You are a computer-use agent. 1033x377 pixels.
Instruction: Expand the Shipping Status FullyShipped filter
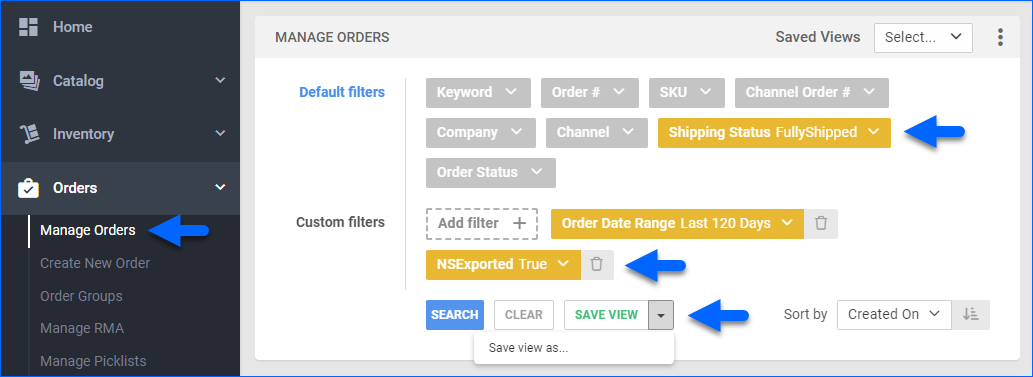(774, 132)
